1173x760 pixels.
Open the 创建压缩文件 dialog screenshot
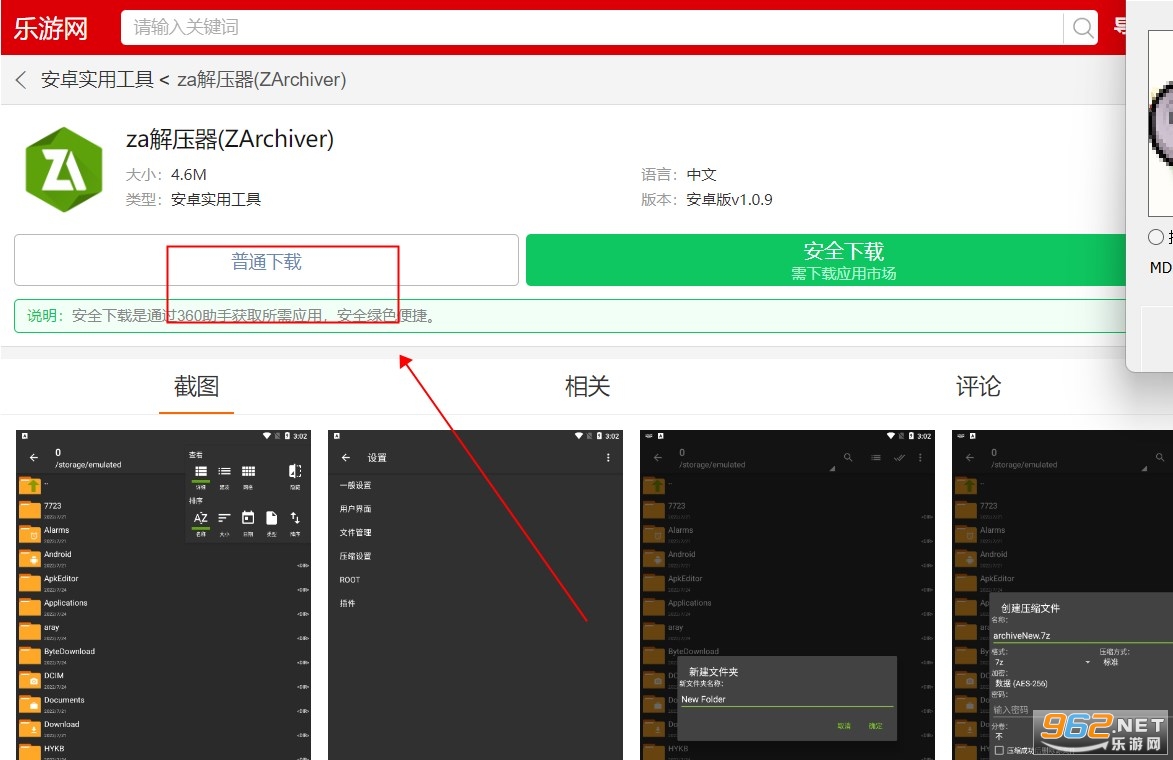tap(1062, 595)
